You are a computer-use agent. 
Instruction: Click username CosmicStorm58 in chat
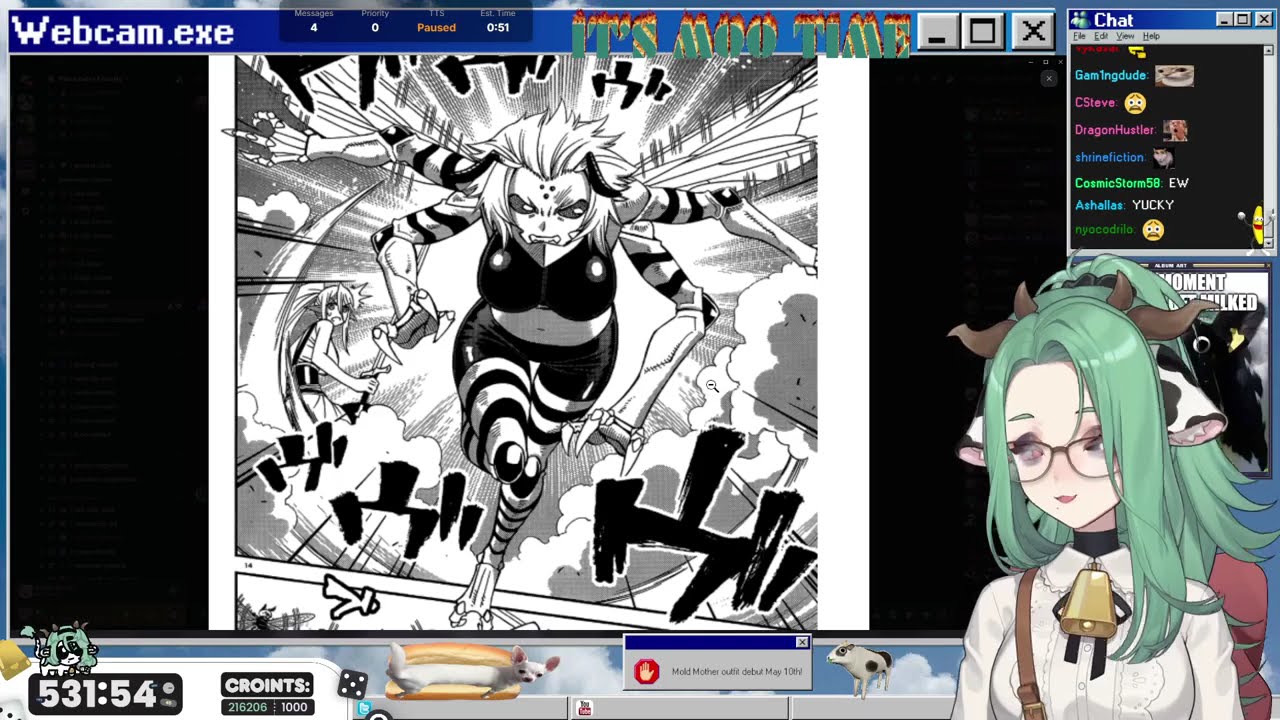1117,183
